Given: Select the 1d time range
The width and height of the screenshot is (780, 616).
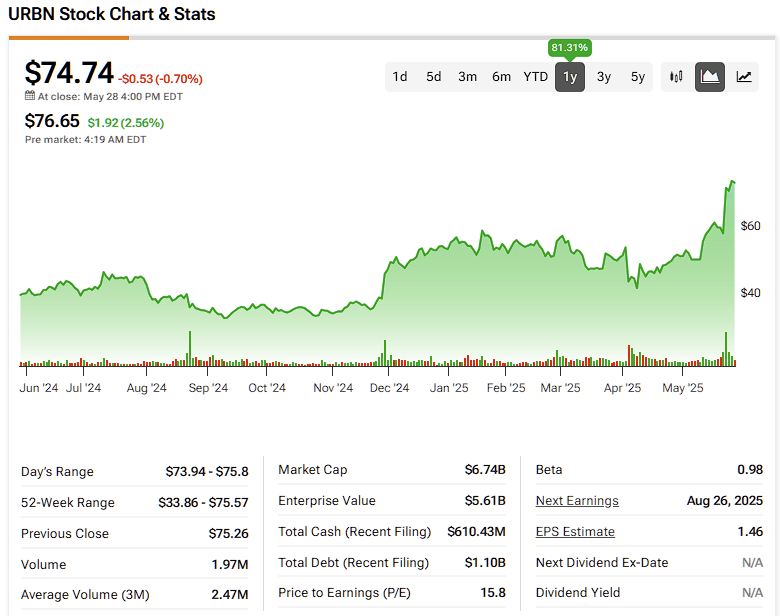Looking at the screenshot, I should coord(400,77).
